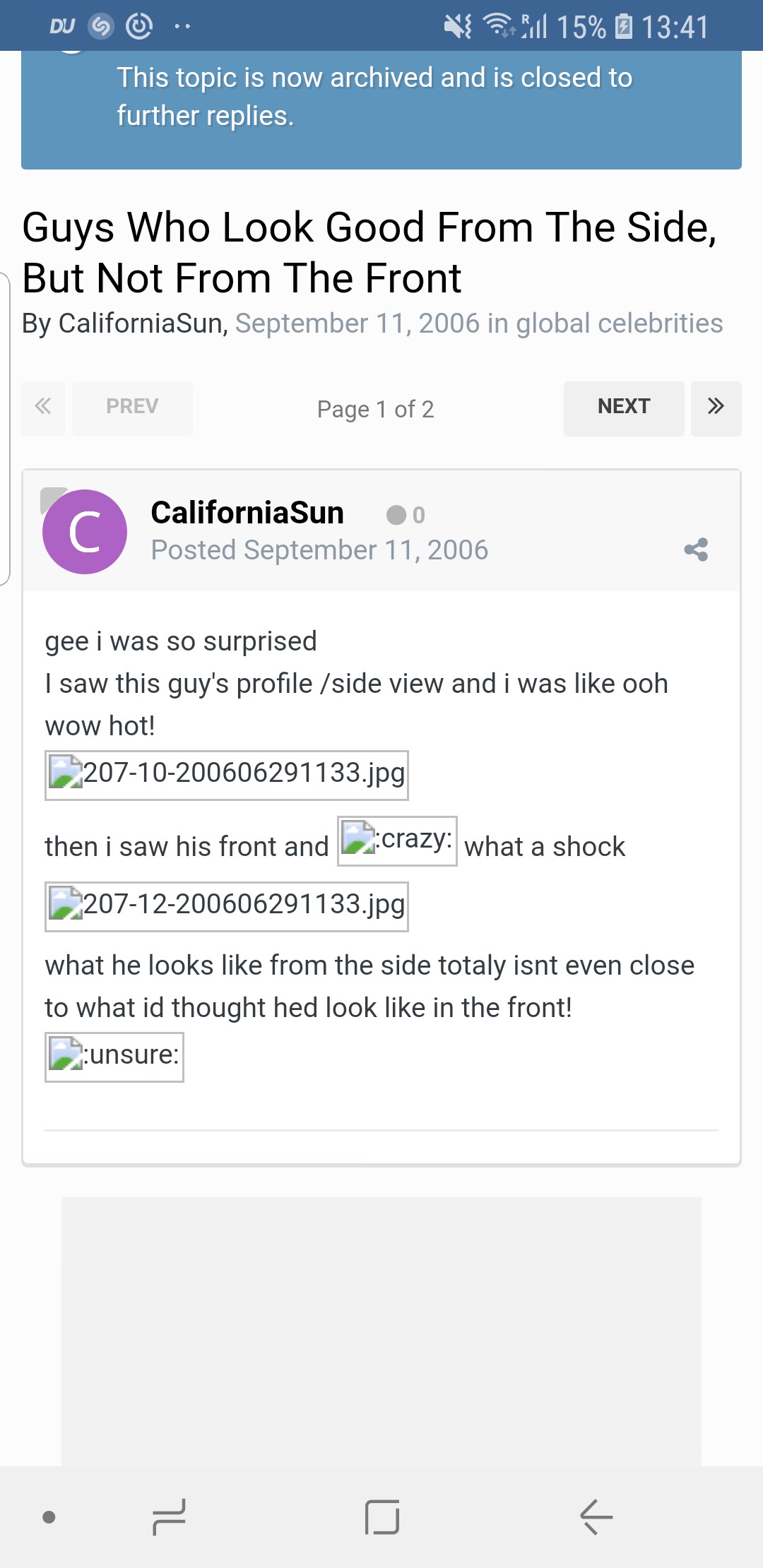Open the global celebrities forum link
The height and width of the screenshot is (1568, 763).
point(620,323)
